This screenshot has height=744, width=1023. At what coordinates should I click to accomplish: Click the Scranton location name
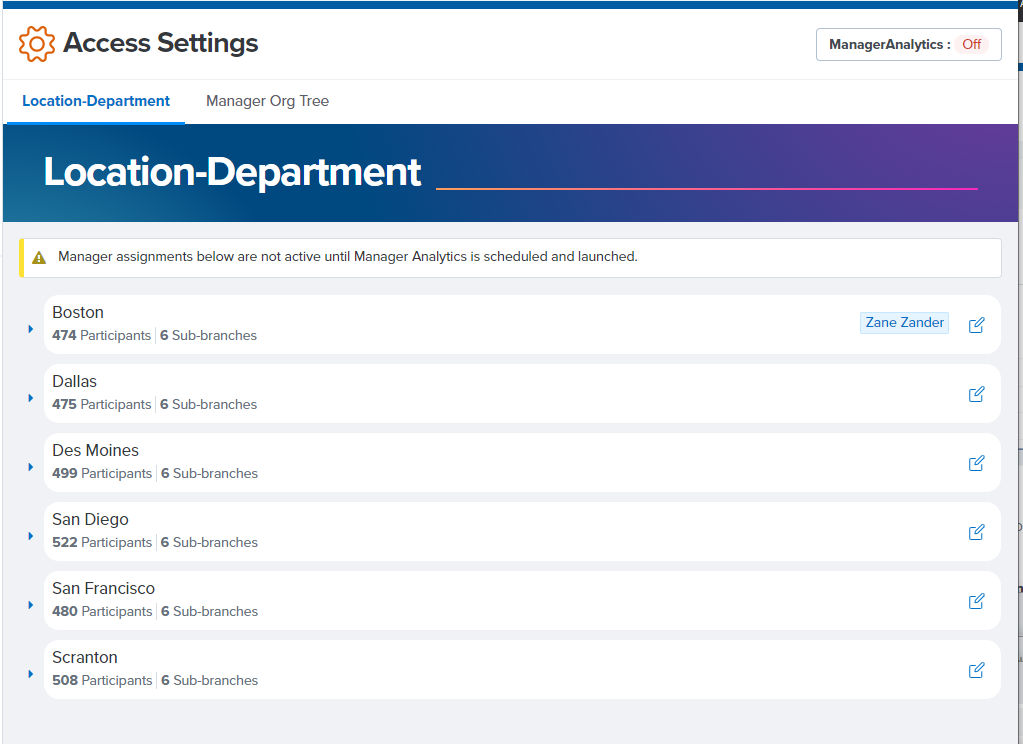[85, 657]
